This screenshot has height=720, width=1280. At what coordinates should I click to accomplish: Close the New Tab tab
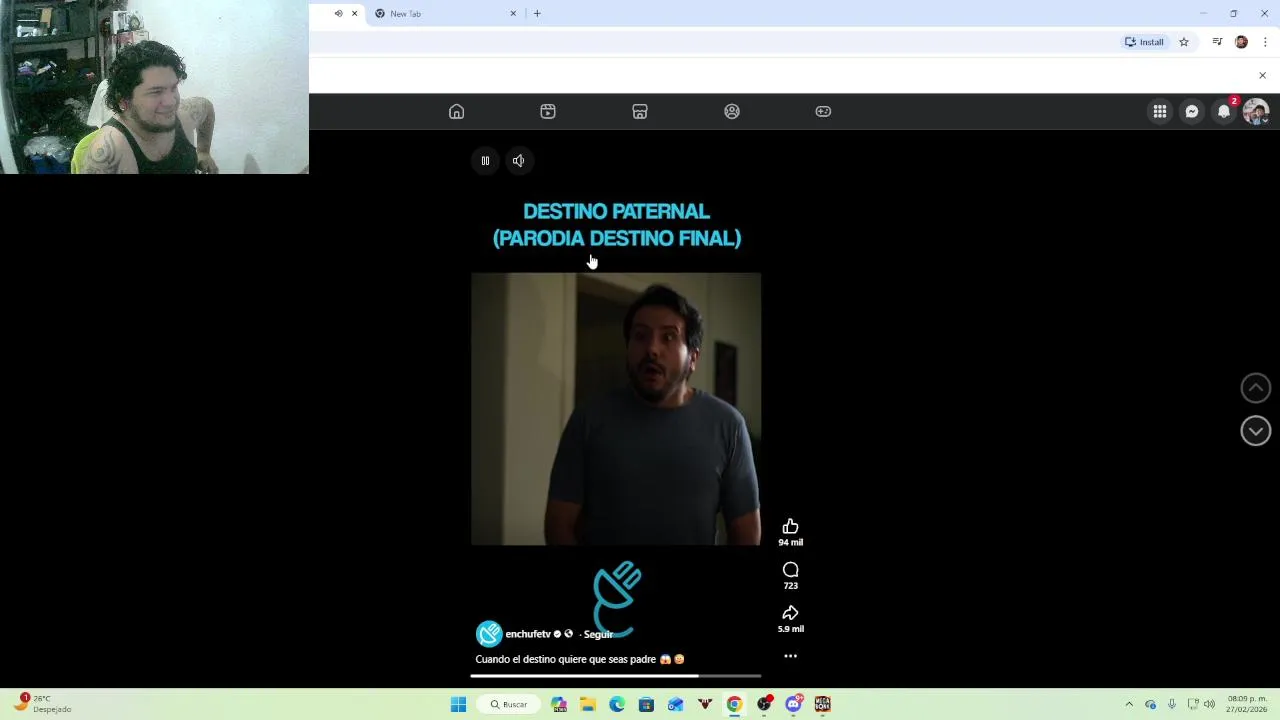coord(513,14)
